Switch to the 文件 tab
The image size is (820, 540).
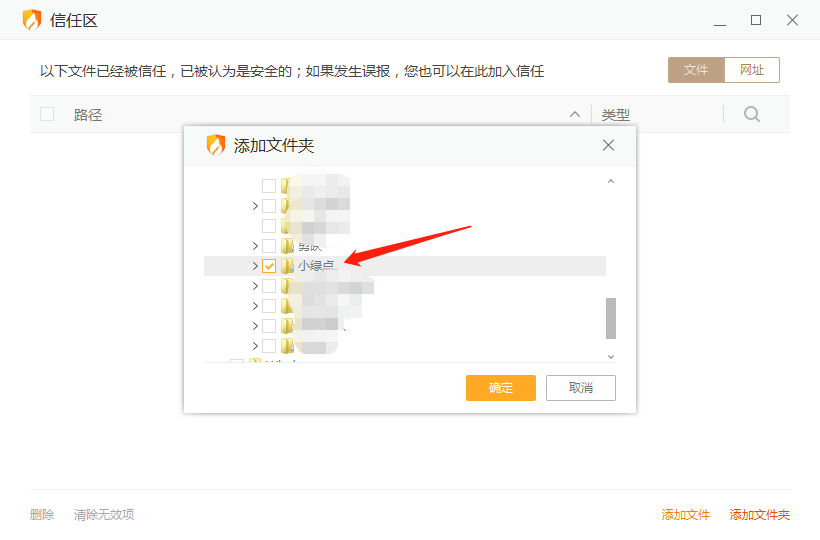coord(696,70)
